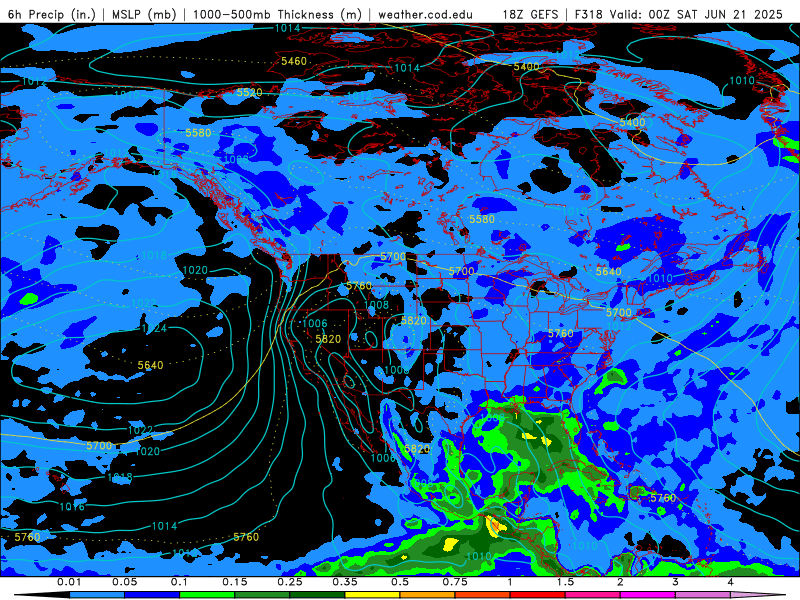The image size is (800, 600).
Task: Click the 'F318' forecast hour label
Action: [590, 14]
